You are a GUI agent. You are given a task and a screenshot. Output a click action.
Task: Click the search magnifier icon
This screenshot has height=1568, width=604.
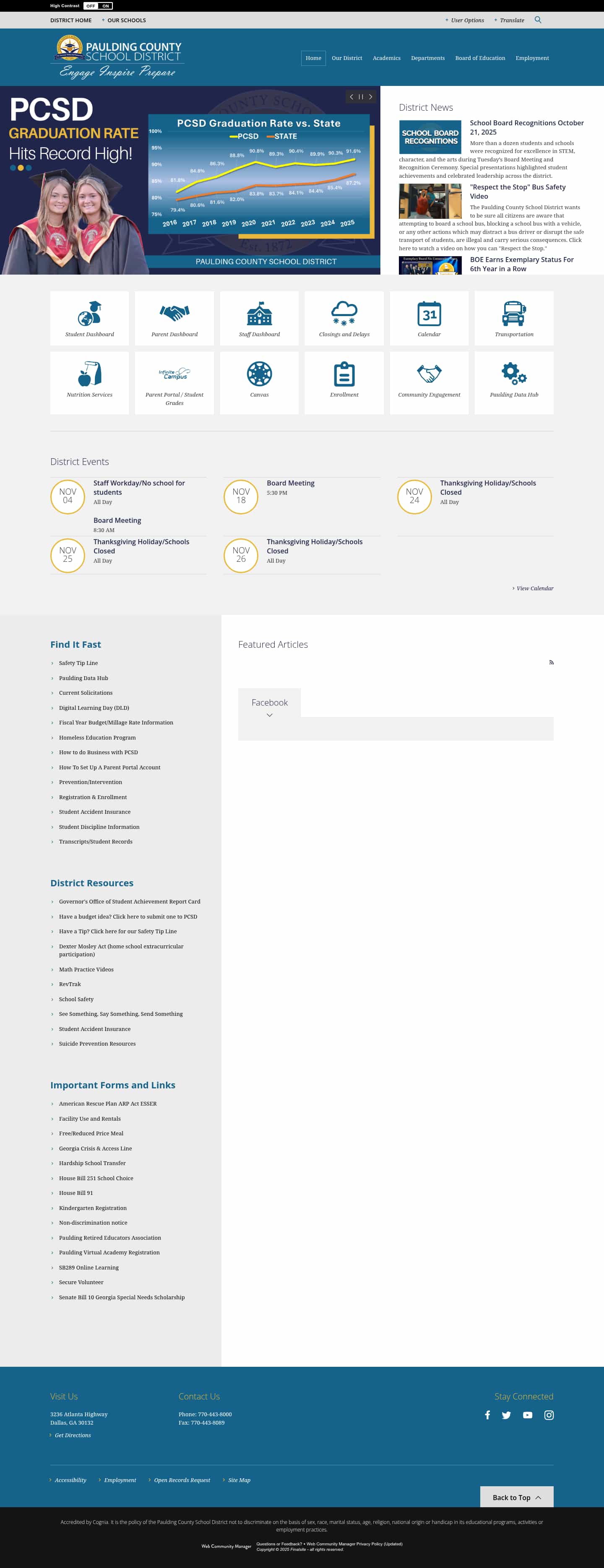tap(538, 20)
